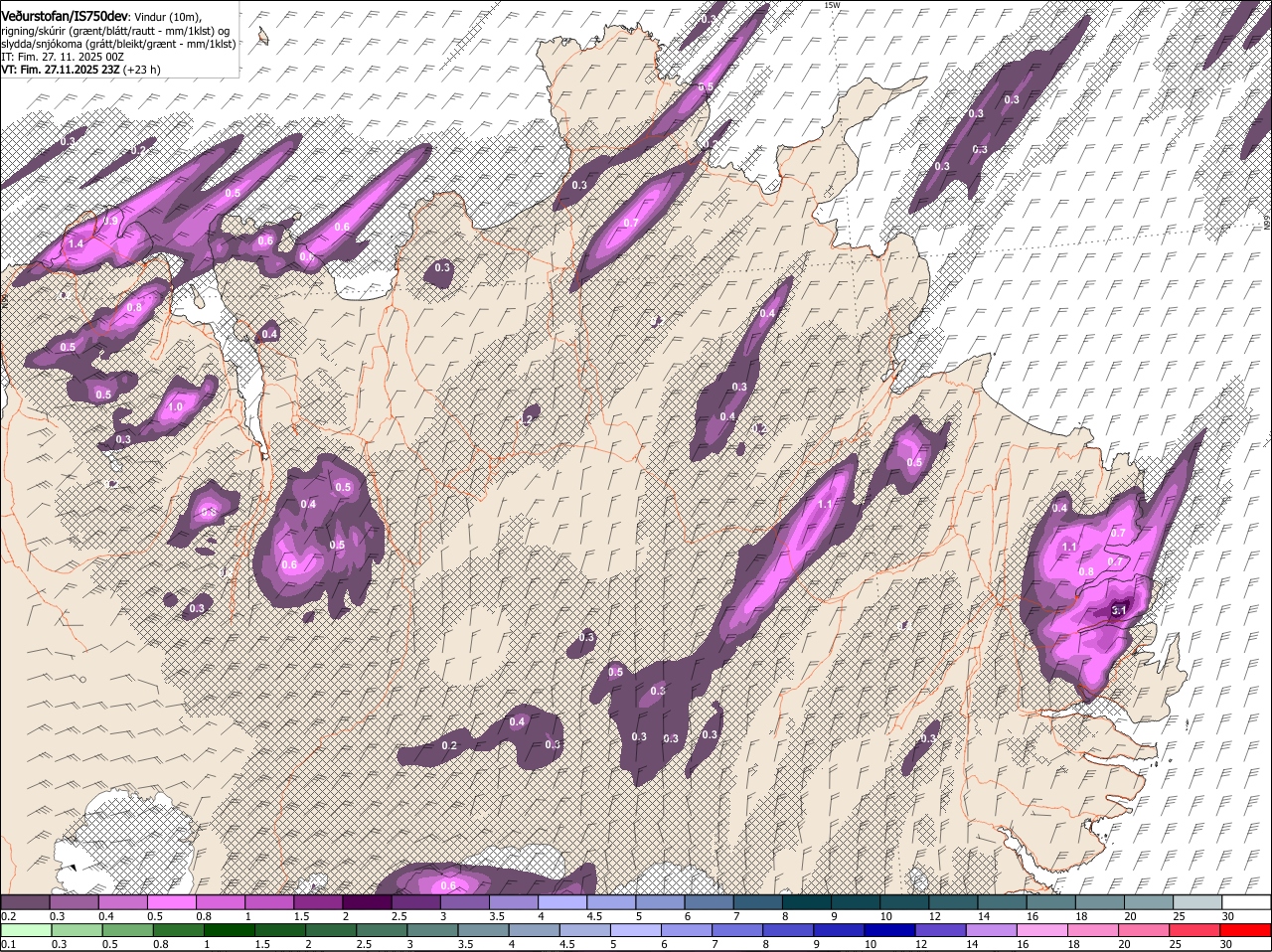The image size is (1272, 952).
Task: Select the dark teal 8–9 snow scale swatch
Action: point(805,902)
